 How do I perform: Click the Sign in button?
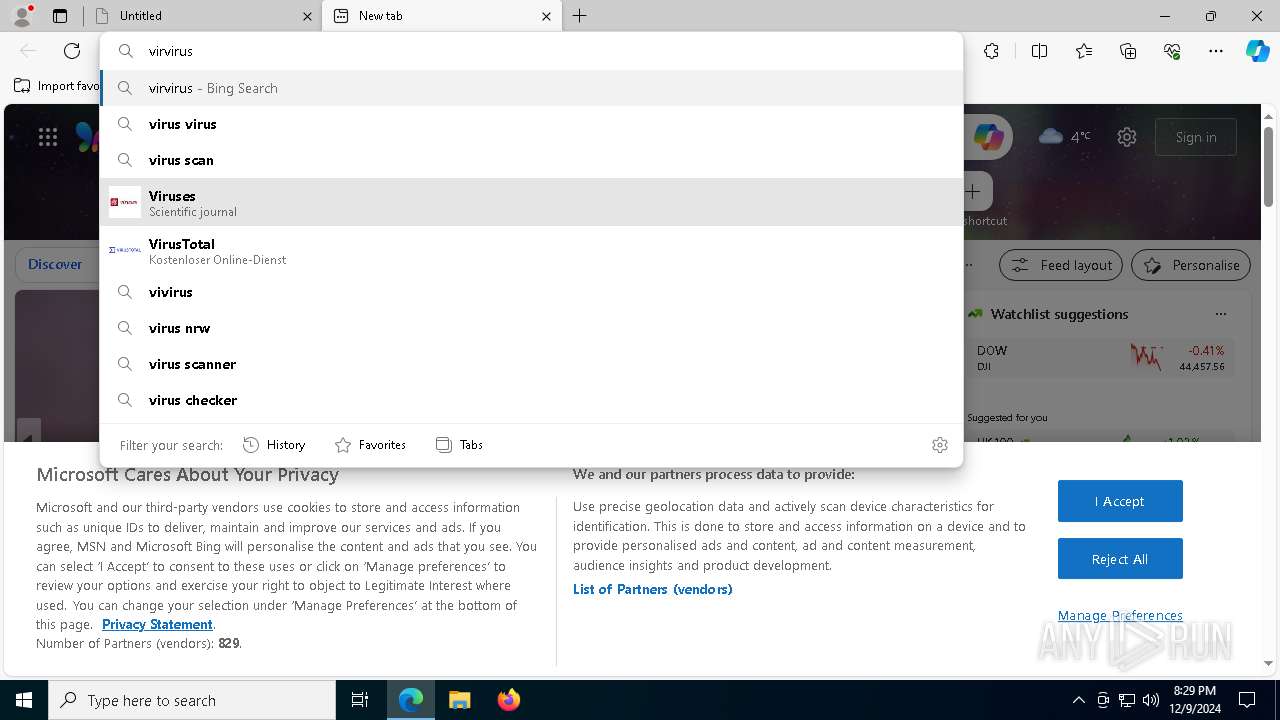1196,137
